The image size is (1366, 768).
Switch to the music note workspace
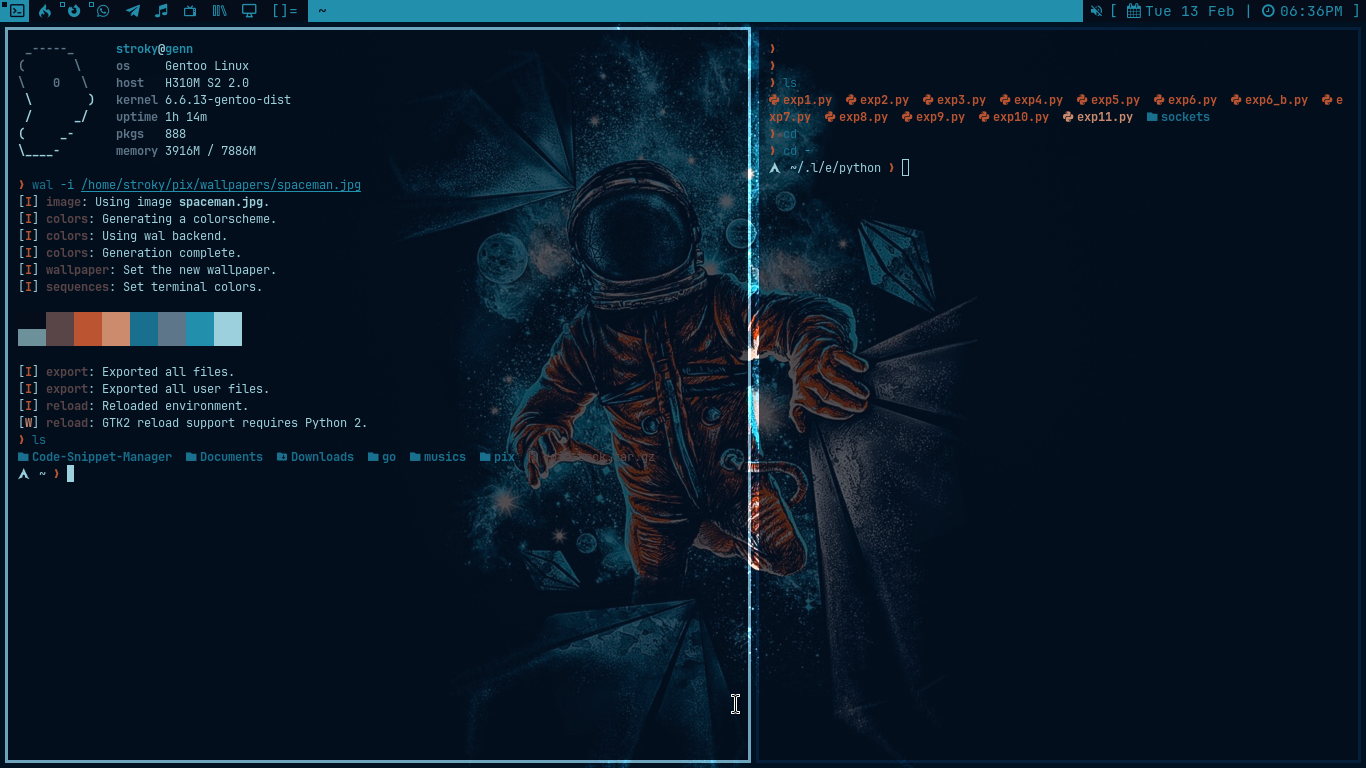(161, 11)
